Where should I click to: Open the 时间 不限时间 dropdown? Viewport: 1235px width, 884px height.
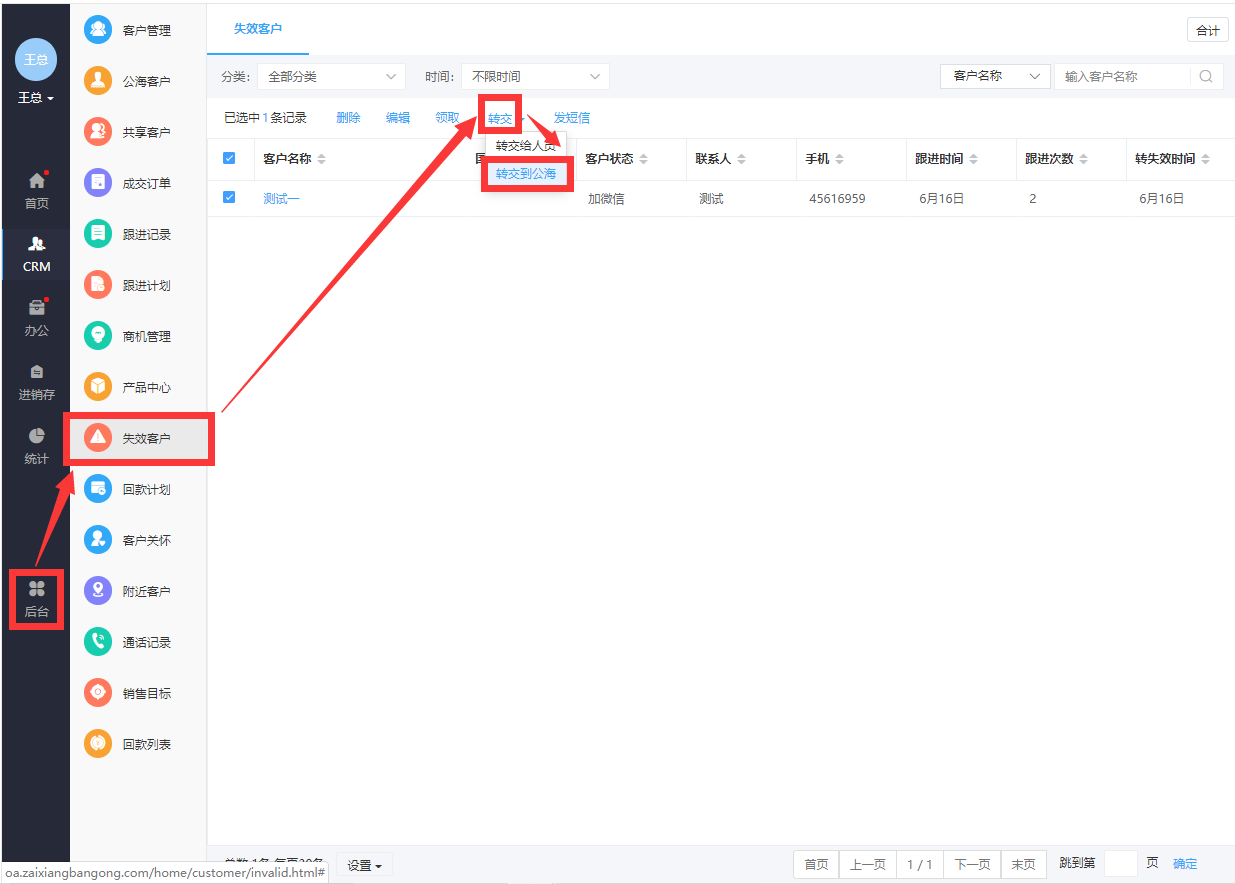click(535, 76)
